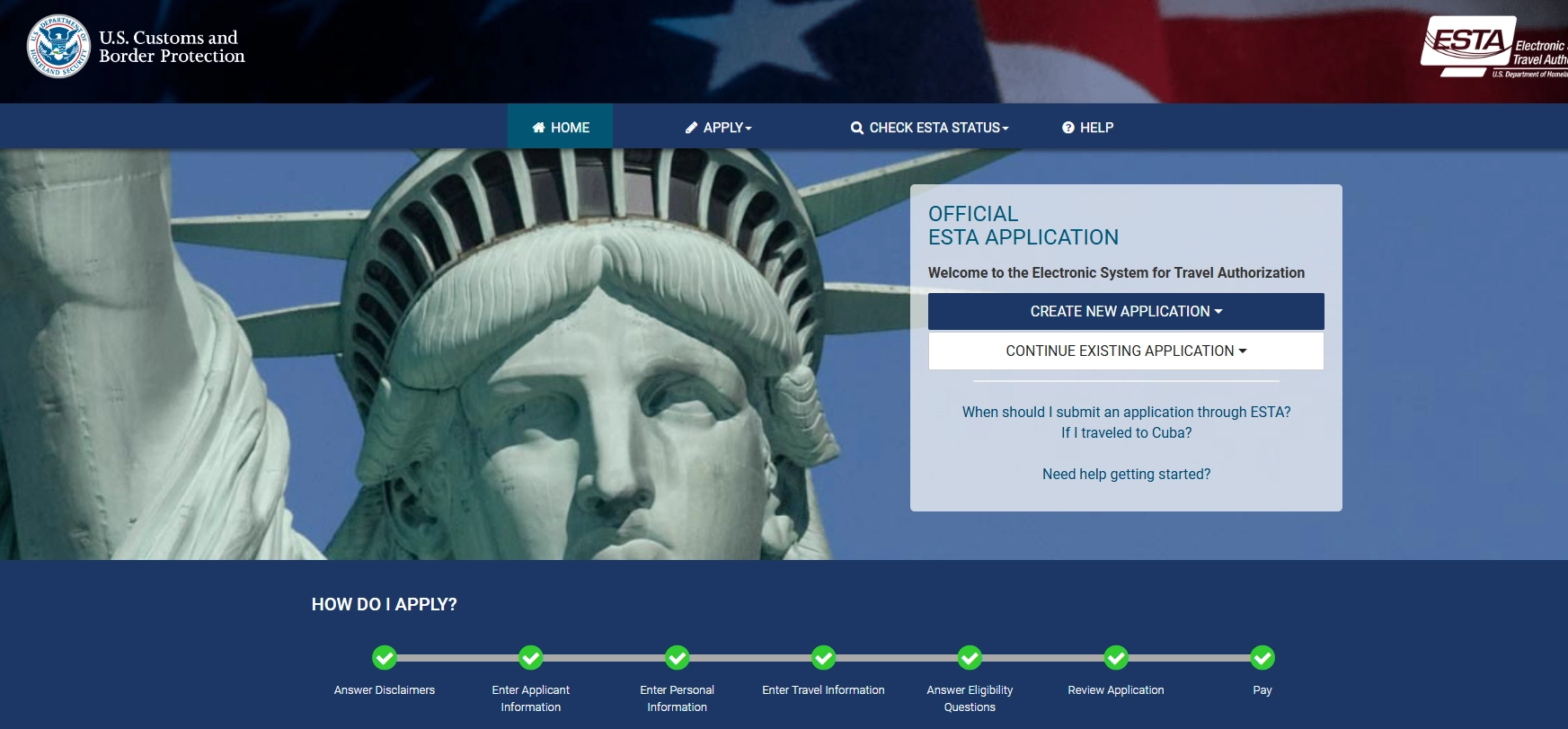This screenshot has width=1568, height=729.
Task: Click U.S. Customs and Border Protection title
Action: (x=172, y=47)
